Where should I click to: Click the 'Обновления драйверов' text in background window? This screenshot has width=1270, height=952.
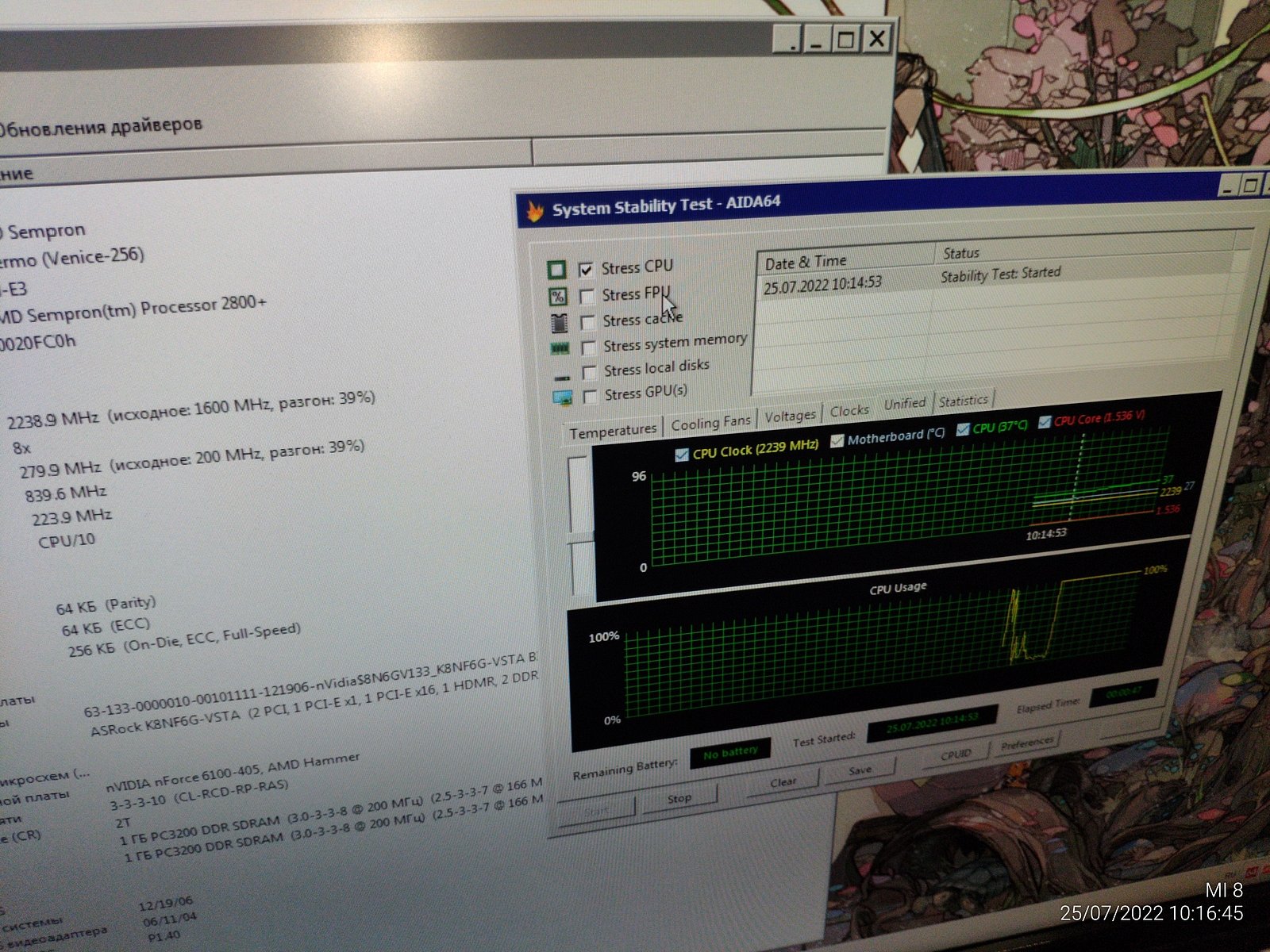tap(101, 127)
